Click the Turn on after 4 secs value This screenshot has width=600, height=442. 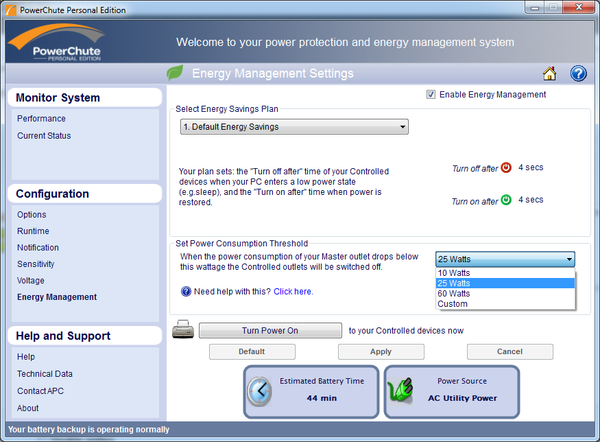531,200
